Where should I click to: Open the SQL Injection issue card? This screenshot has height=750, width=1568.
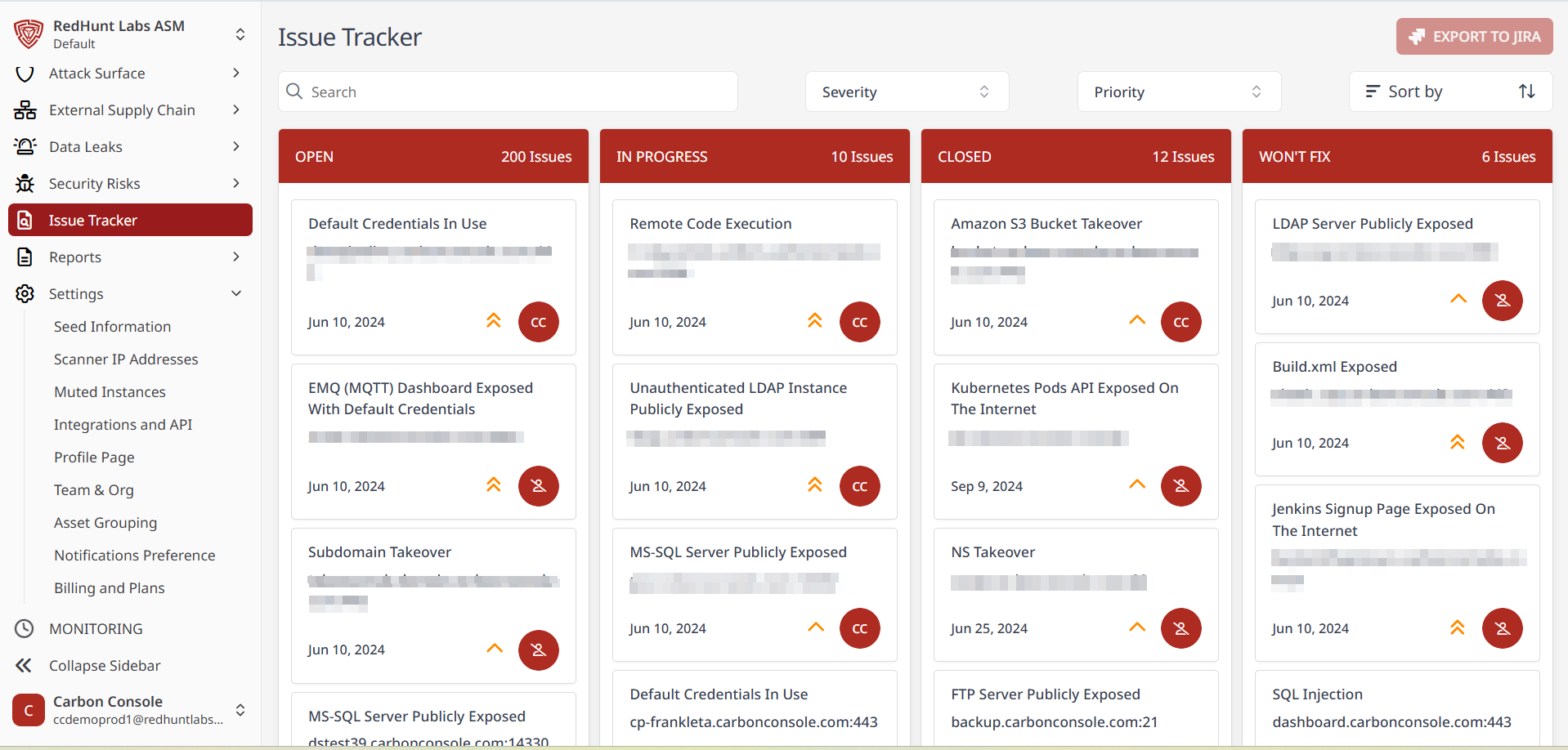tap(1397, 708)
